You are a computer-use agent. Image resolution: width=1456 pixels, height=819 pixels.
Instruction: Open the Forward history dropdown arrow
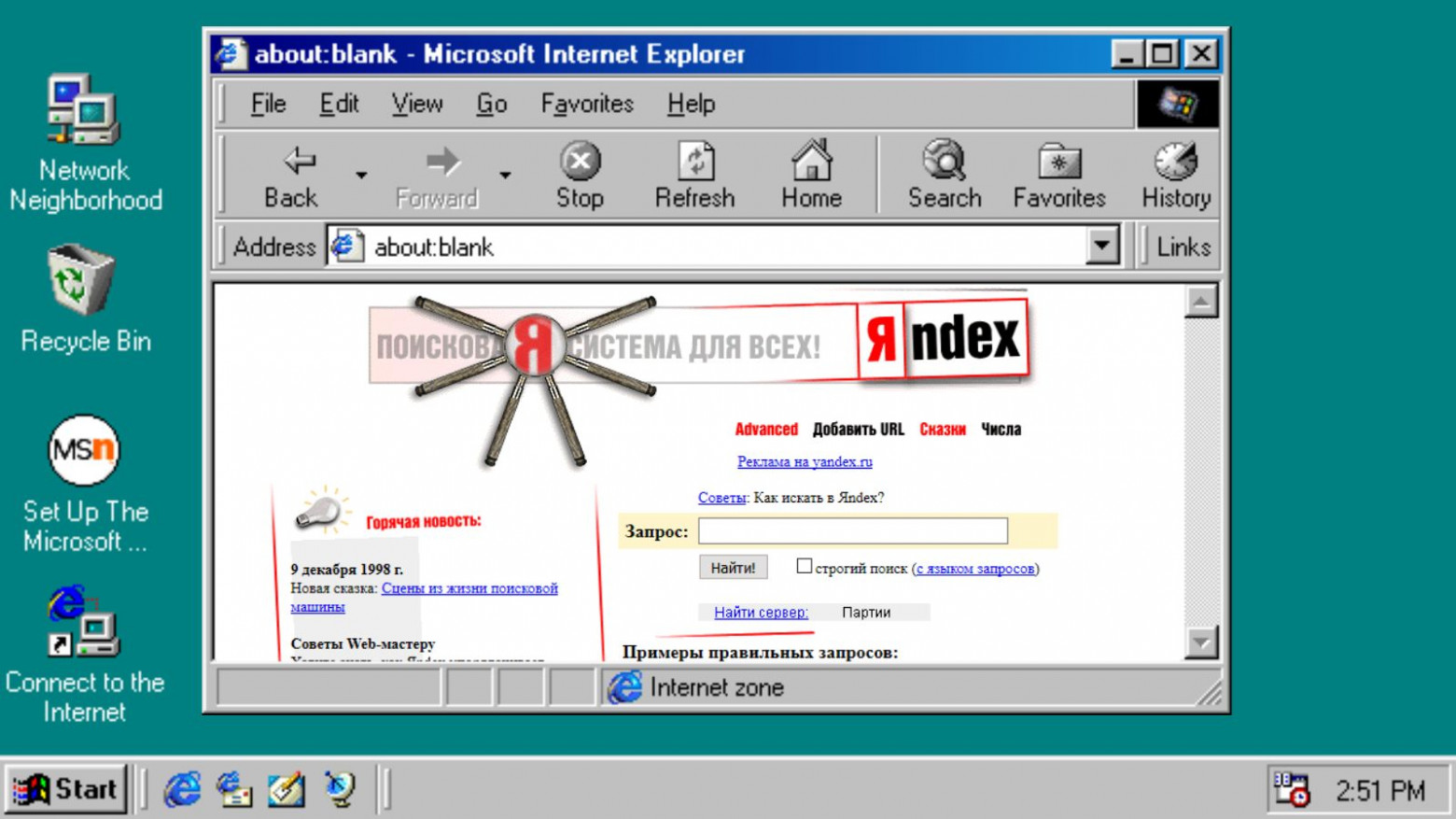[x=505, y=175]
